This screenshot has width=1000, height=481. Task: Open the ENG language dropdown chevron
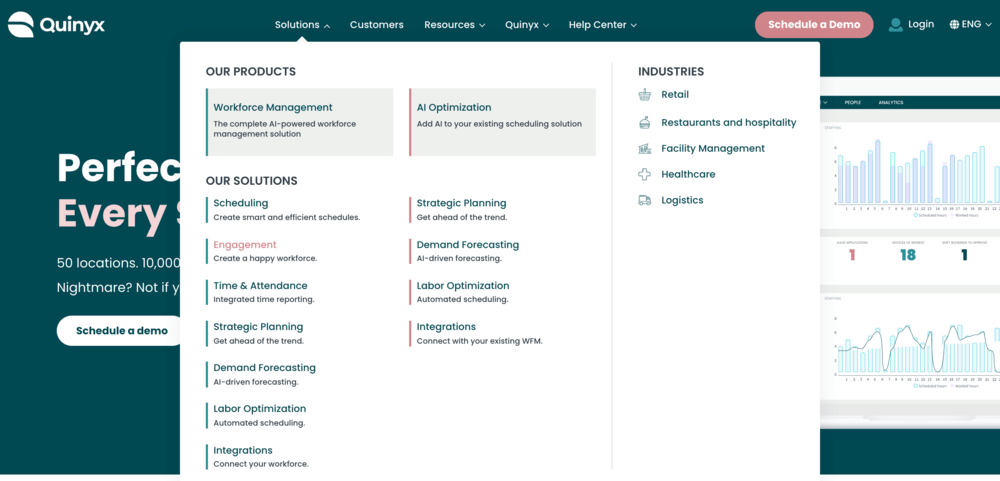tap(989, 25)
